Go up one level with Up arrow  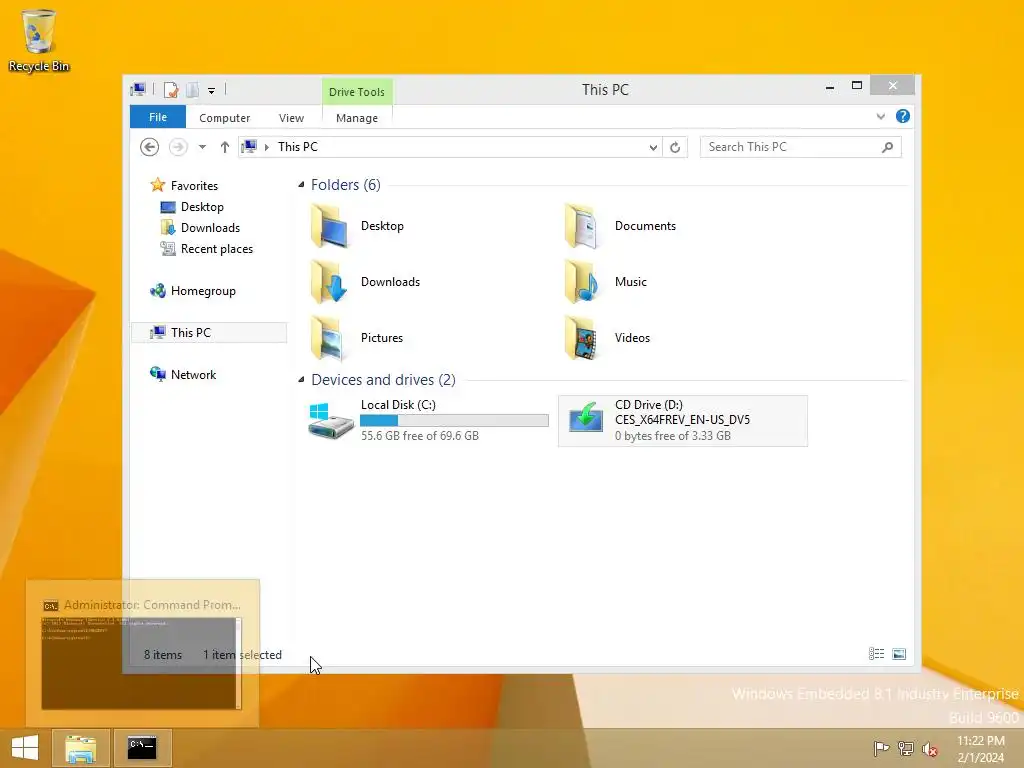coord(225,147)
